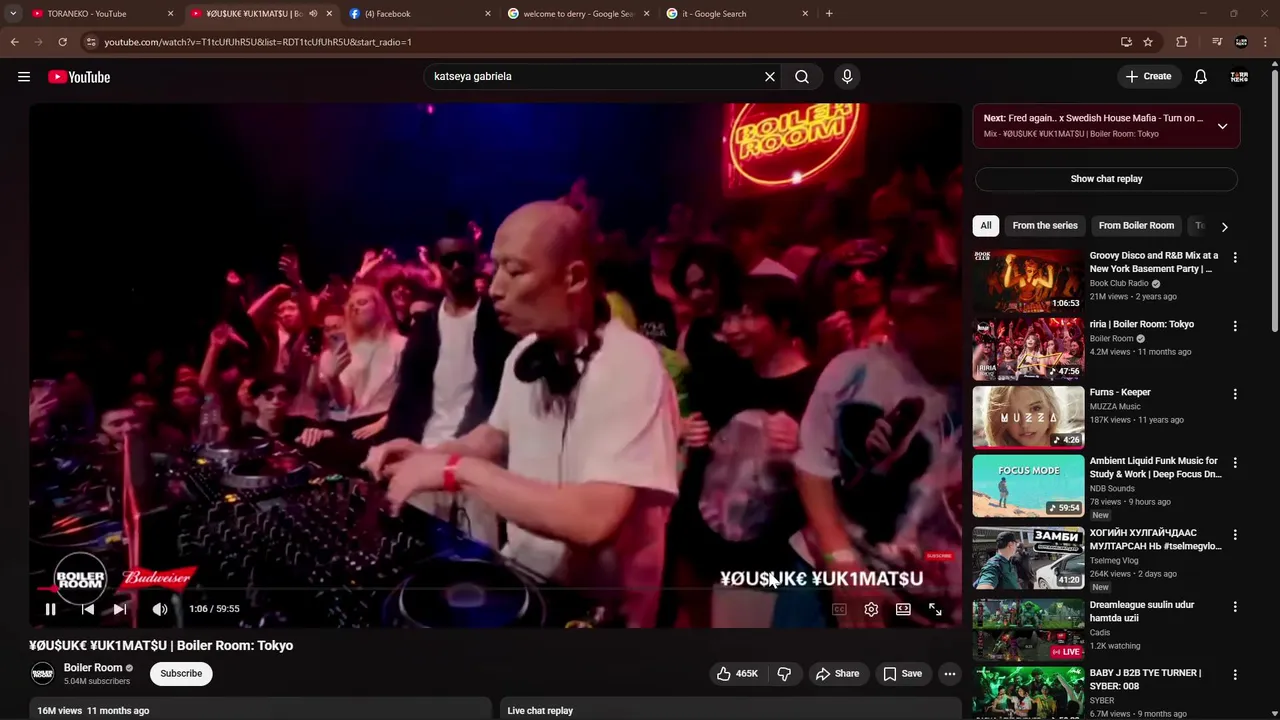Toggle theater mode in the player

(903, 609)
